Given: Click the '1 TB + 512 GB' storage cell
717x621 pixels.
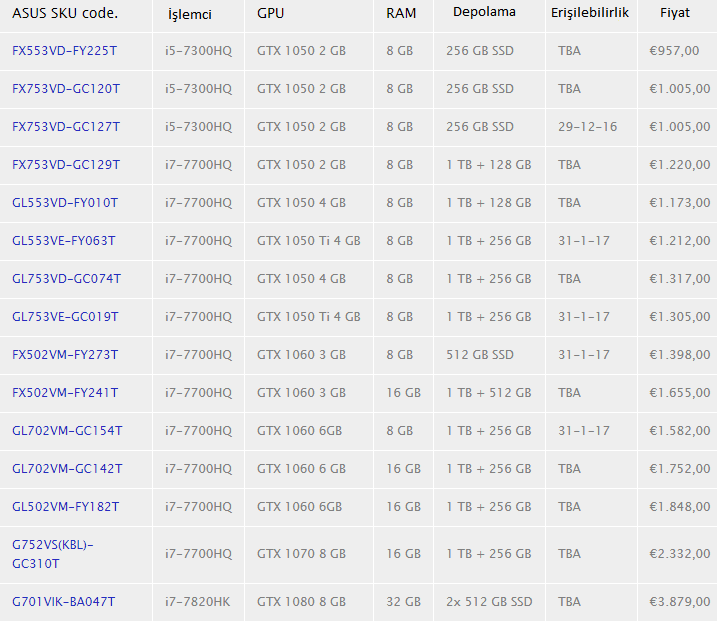Looking at the screenshot, I should [489, 392].
